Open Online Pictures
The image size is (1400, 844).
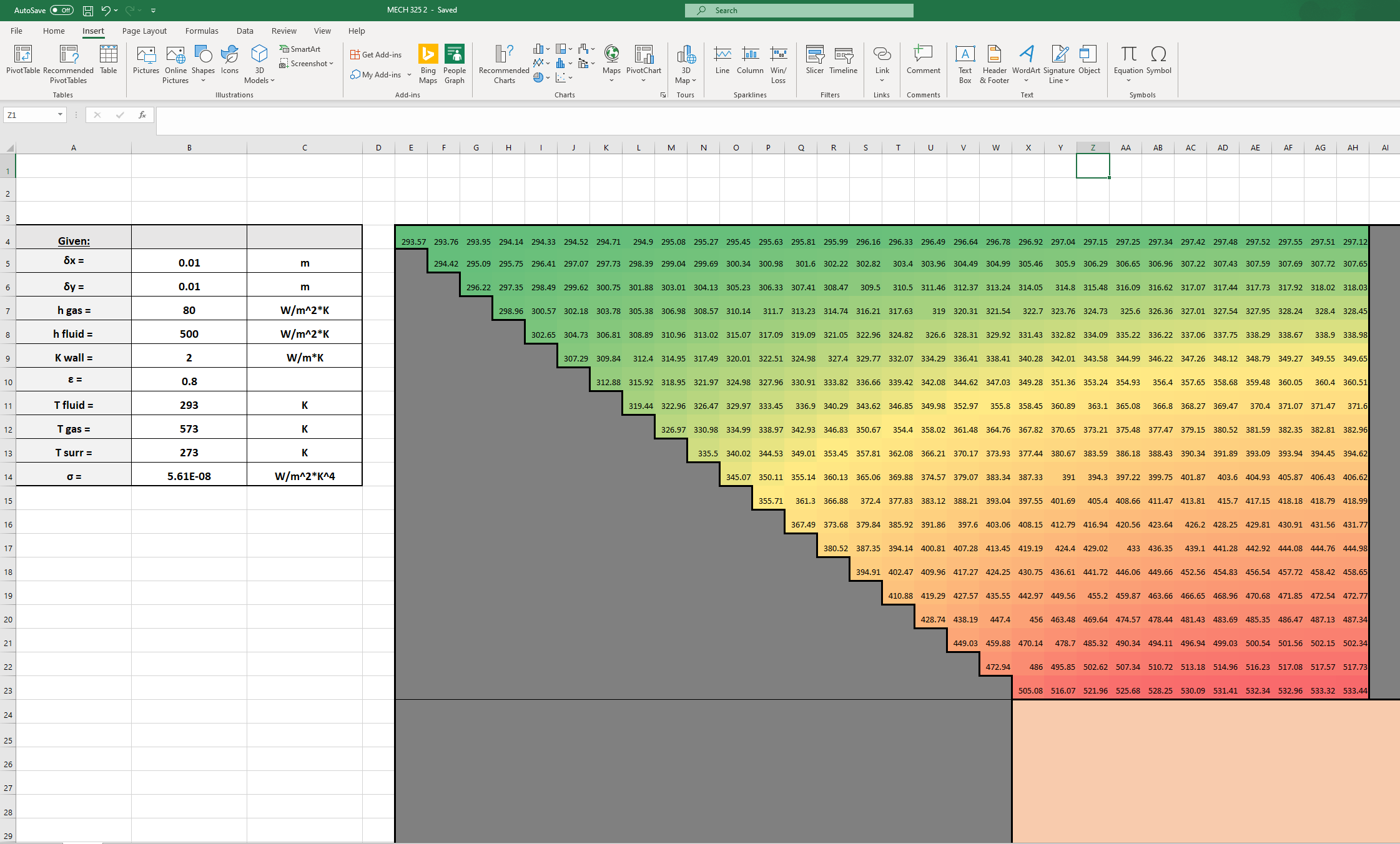175,64
